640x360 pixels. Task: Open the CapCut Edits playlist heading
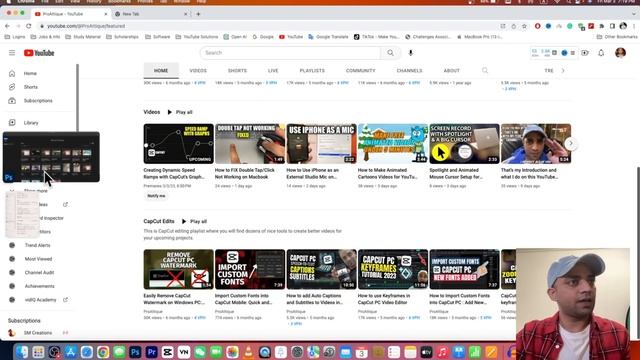point(159,221)
